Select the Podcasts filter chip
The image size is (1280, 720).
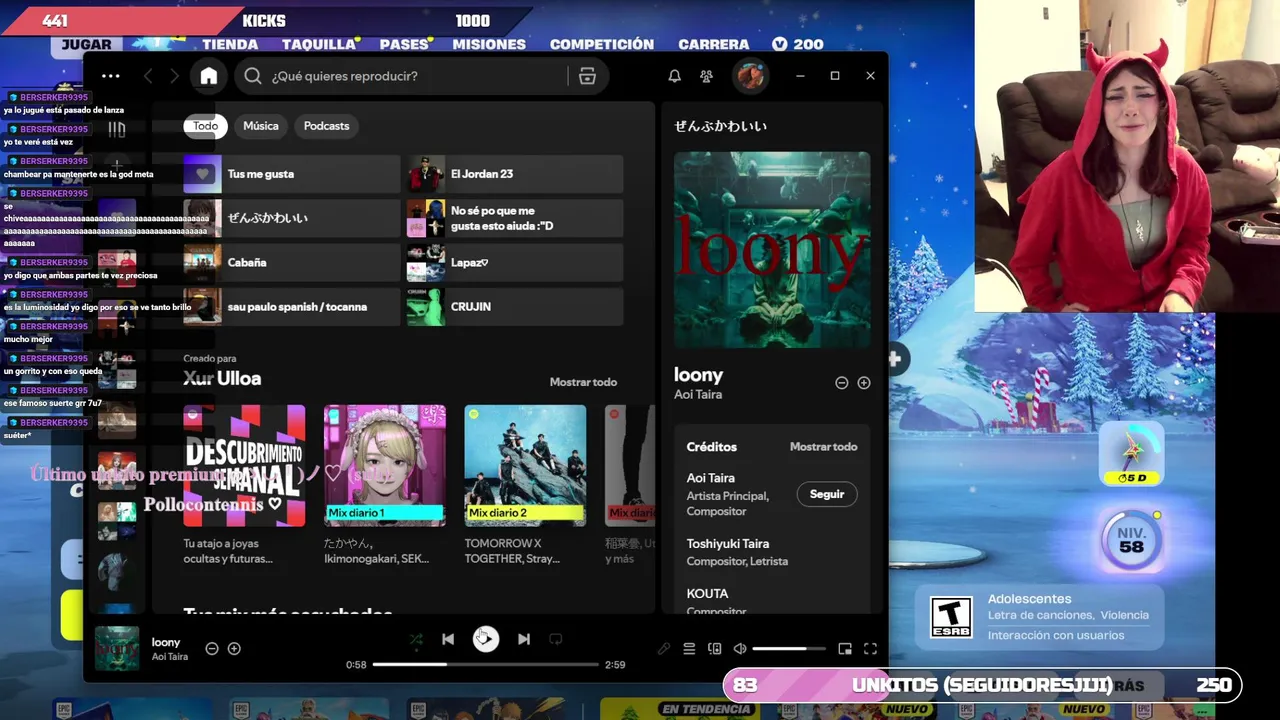(x=327, y=126)
